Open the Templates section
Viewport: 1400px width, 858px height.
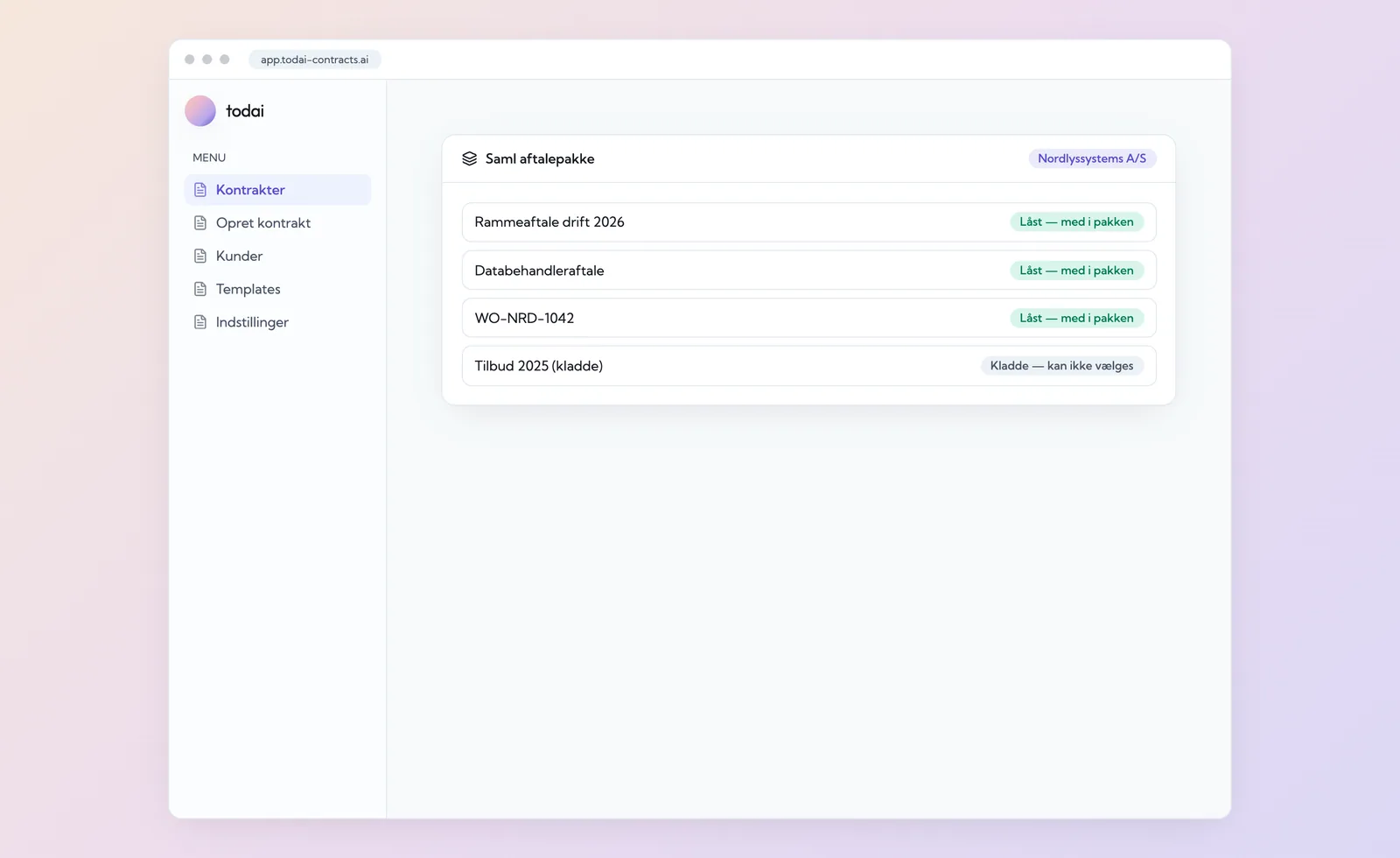(277, 289)
